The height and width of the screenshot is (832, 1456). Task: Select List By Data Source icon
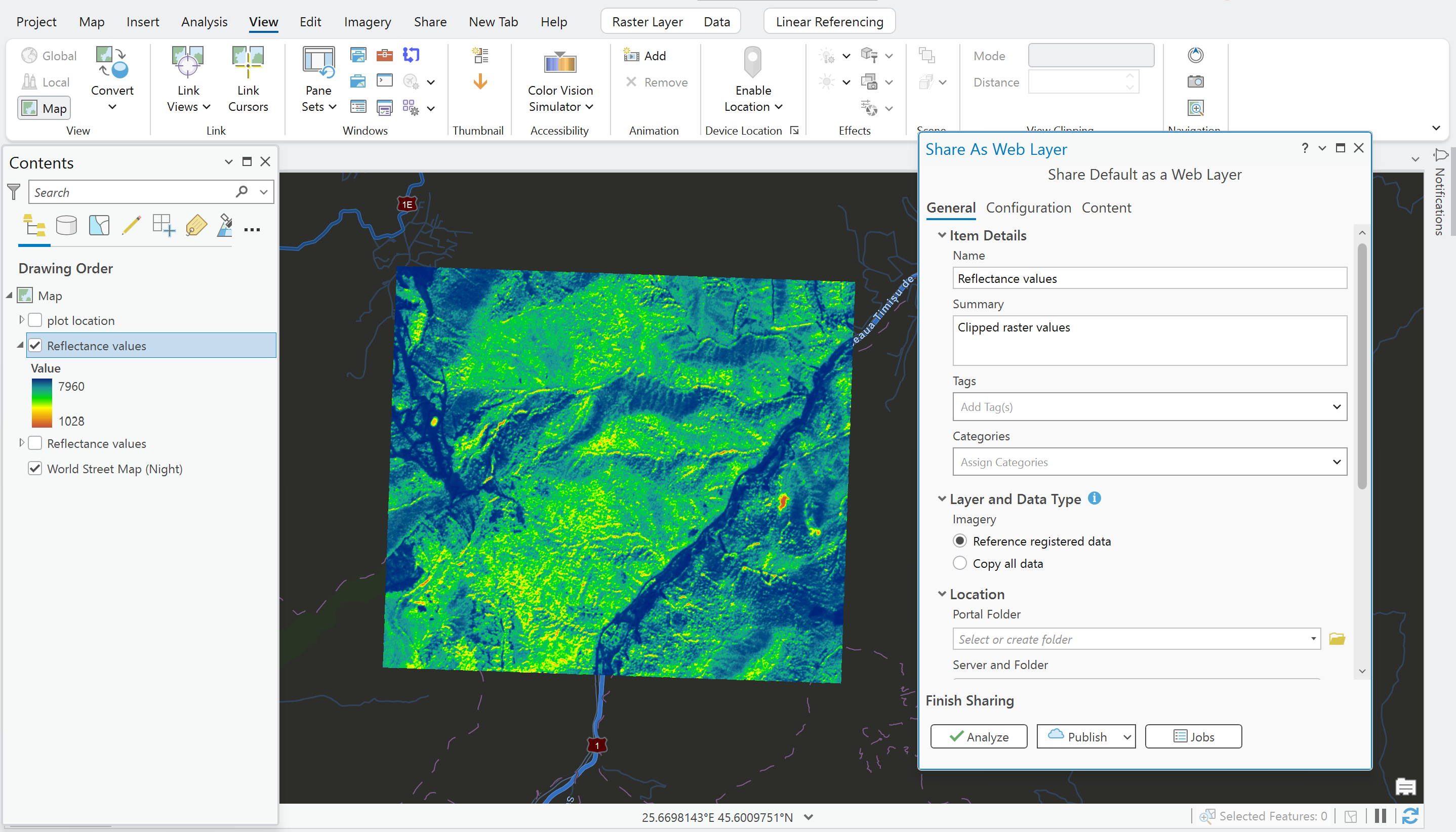tap(66, 226)
